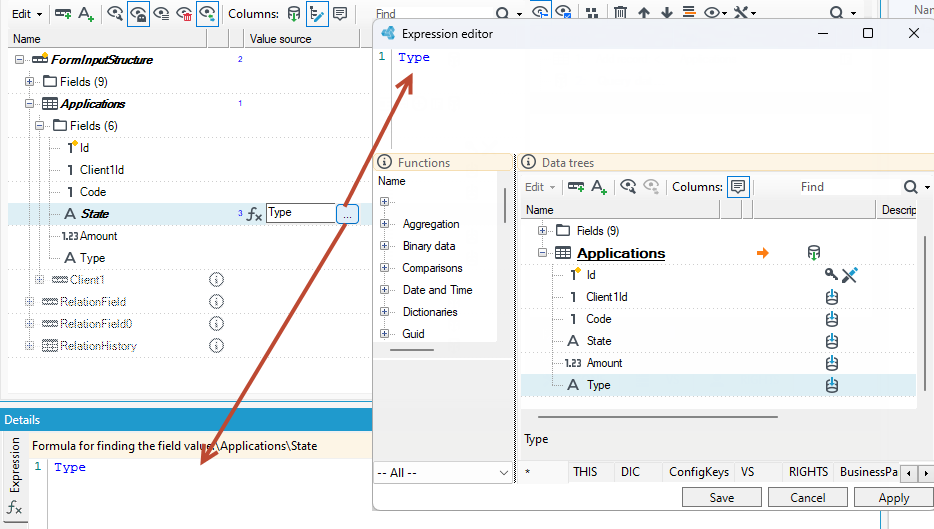
Task: Click the add field (A+) icon in main toolbar
Action: 86,14
